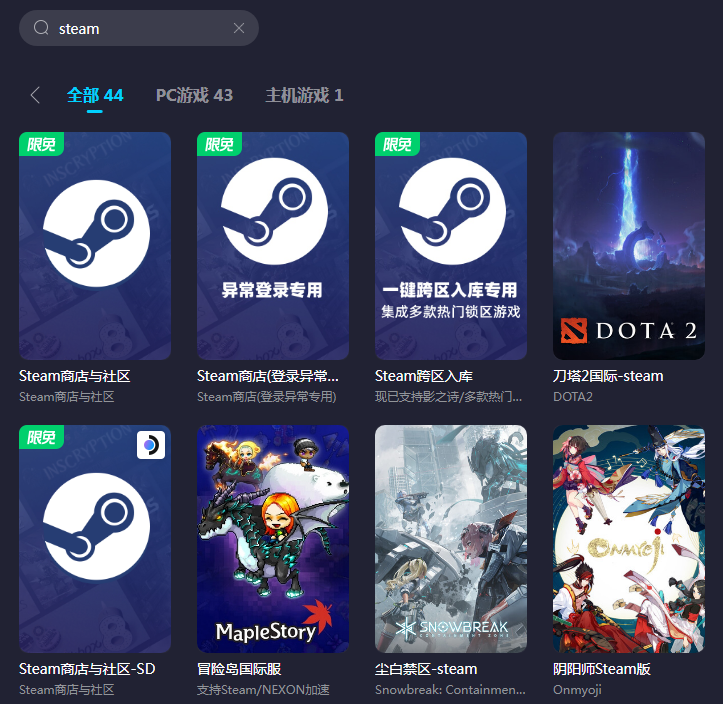The image size is (723, 704).
Task: Click the subtitle Snowbreak: Containmen...
Action: [450, 690]
